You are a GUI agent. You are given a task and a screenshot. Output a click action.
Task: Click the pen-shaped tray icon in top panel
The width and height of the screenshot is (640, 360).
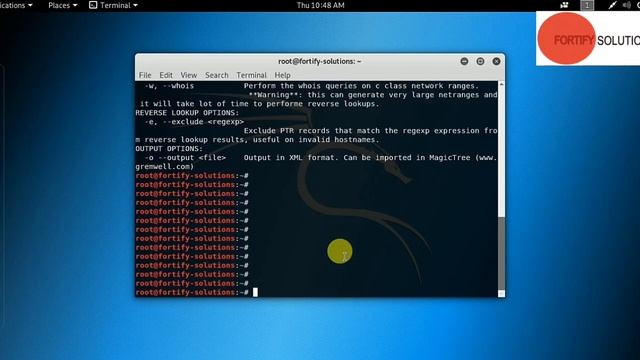click(x=612, y=5)
